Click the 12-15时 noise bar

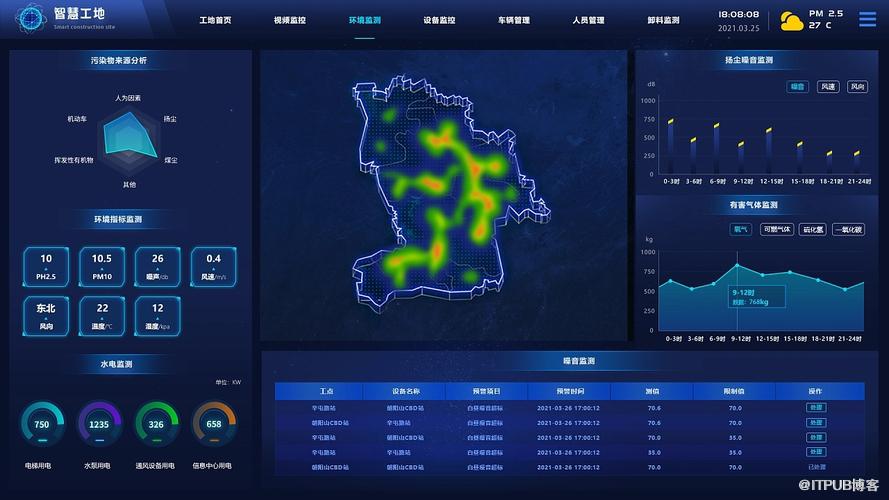pos(769,151)
